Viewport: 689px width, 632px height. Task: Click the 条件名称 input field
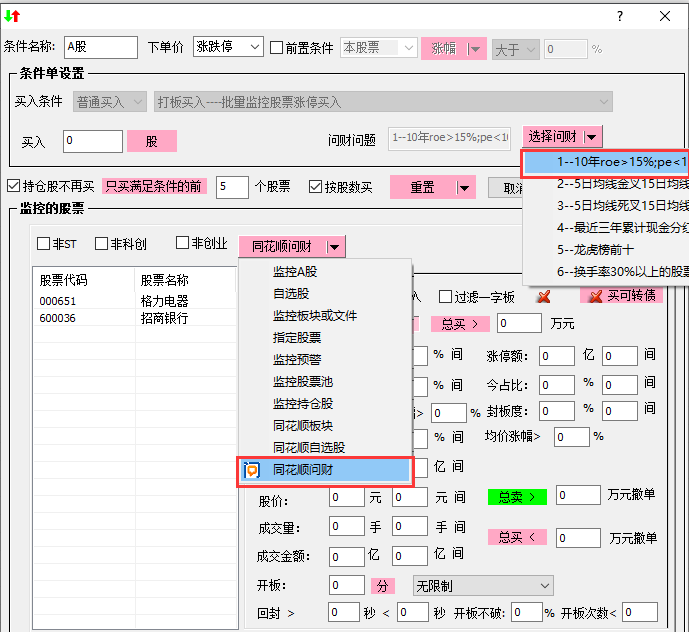100,47
